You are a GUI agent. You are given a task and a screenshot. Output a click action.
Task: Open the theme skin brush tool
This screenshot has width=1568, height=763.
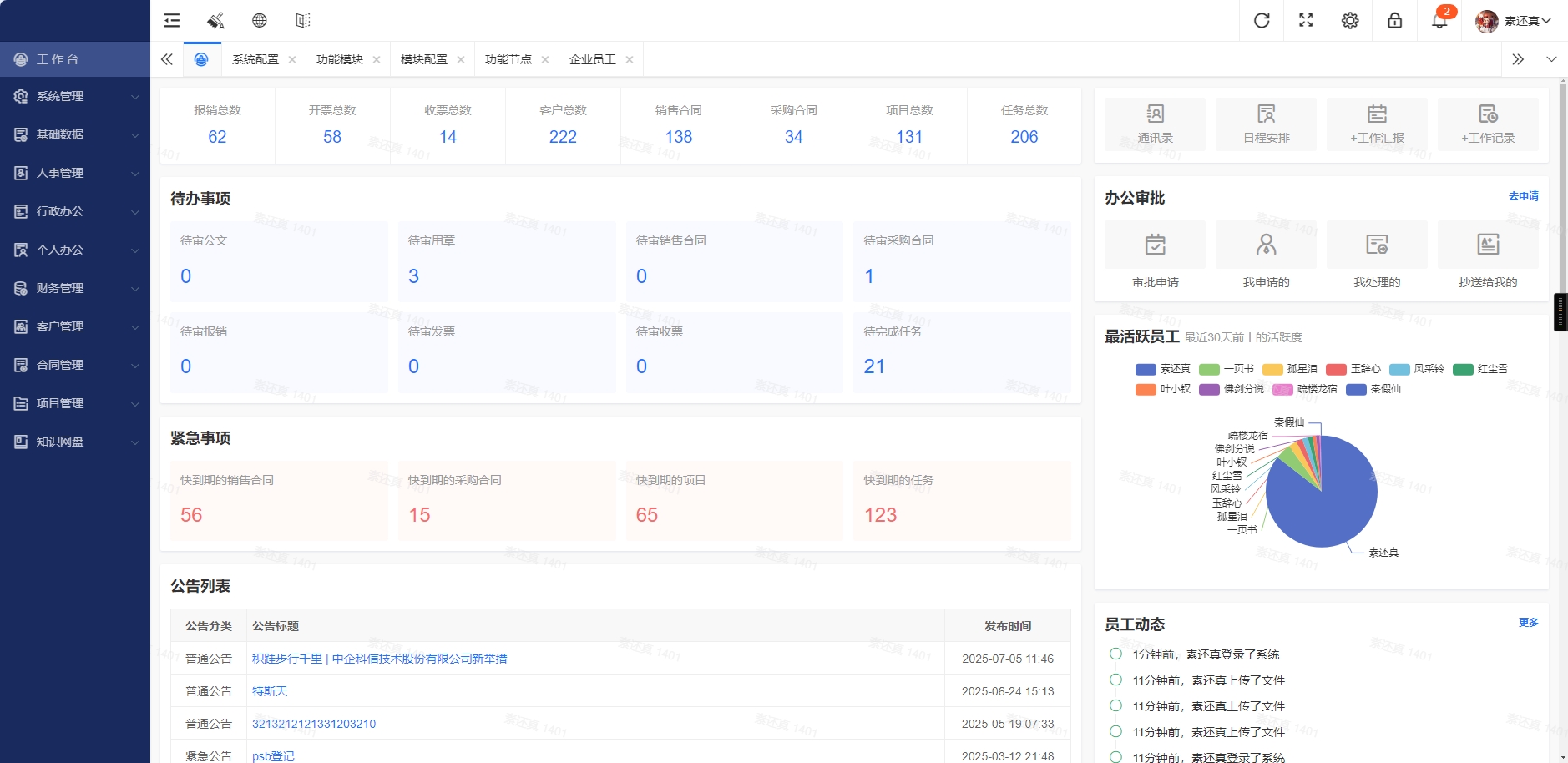215,19
